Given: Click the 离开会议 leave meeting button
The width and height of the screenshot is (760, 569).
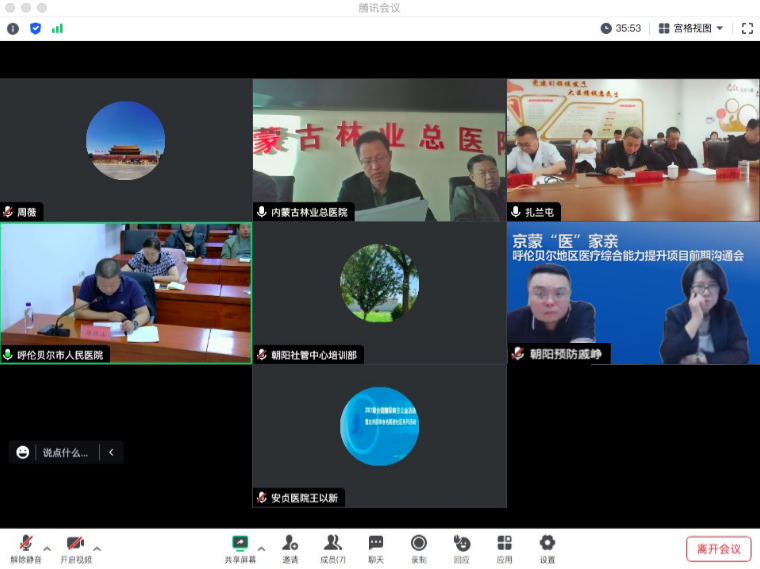Looking at the screenshot, I should point(719,549).
